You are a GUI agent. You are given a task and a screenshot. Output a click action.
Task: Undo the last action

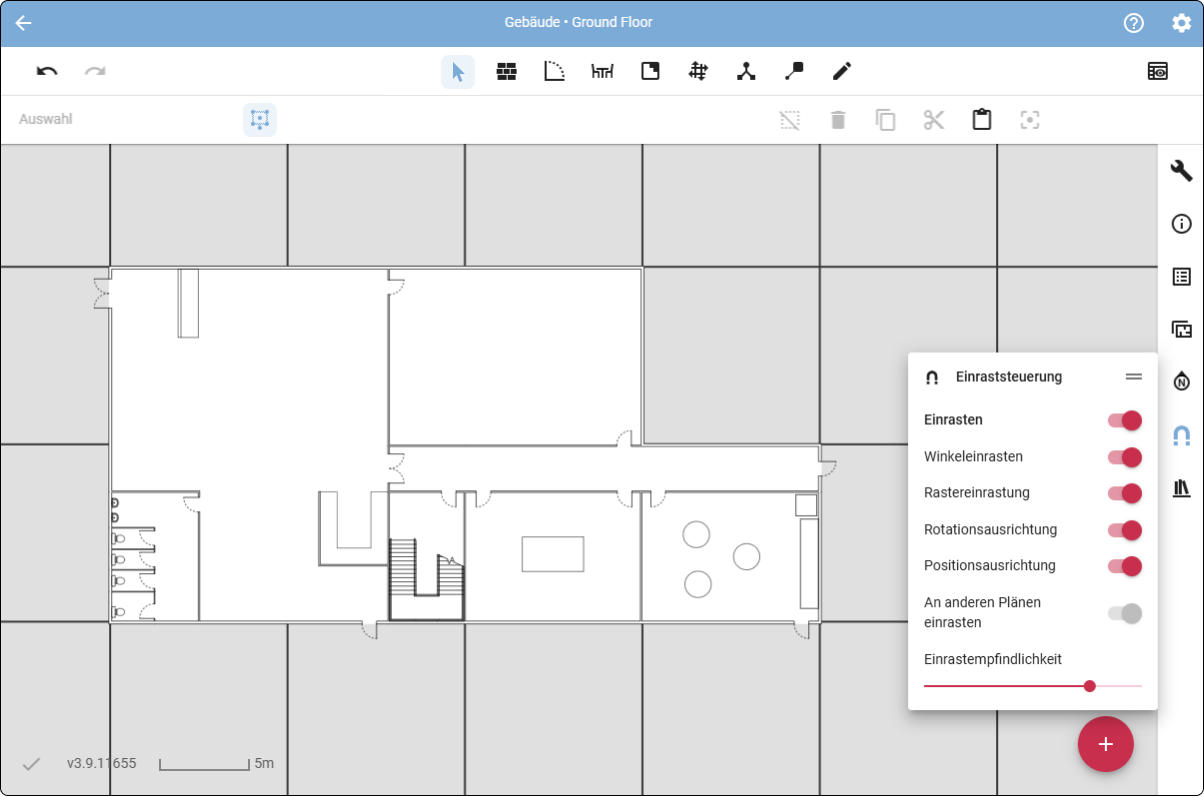(x=47, y=71)
